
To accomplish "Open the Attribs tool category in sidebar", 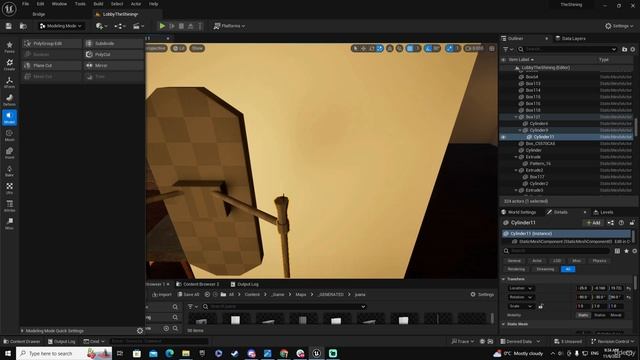I will (x=9, y=206).
